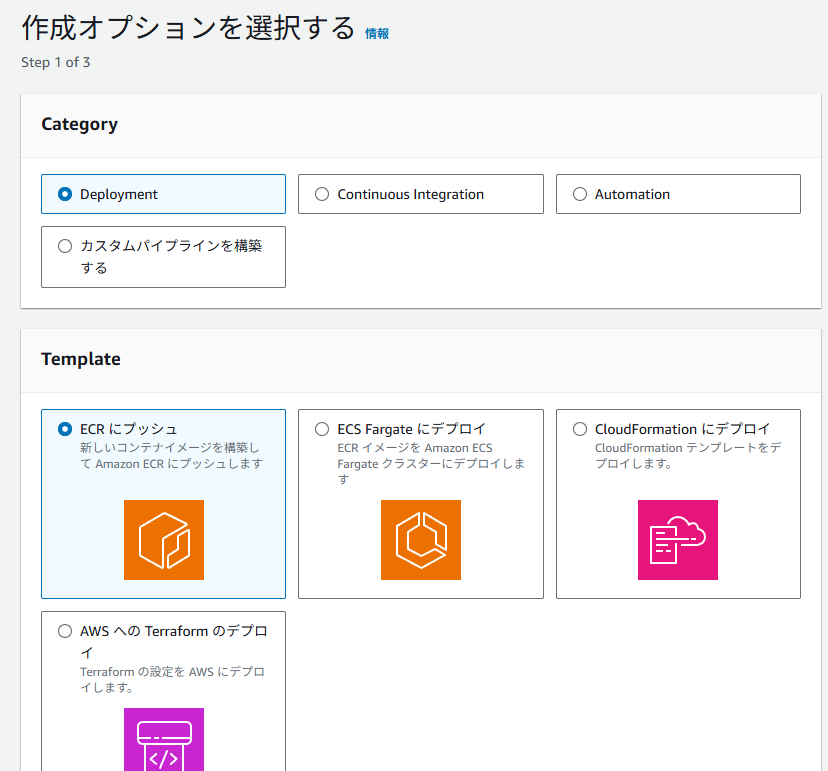Screen dimensions: 828x771
Task: Choose the CloudFormation にデプロイ template
Action: (580, 429)
